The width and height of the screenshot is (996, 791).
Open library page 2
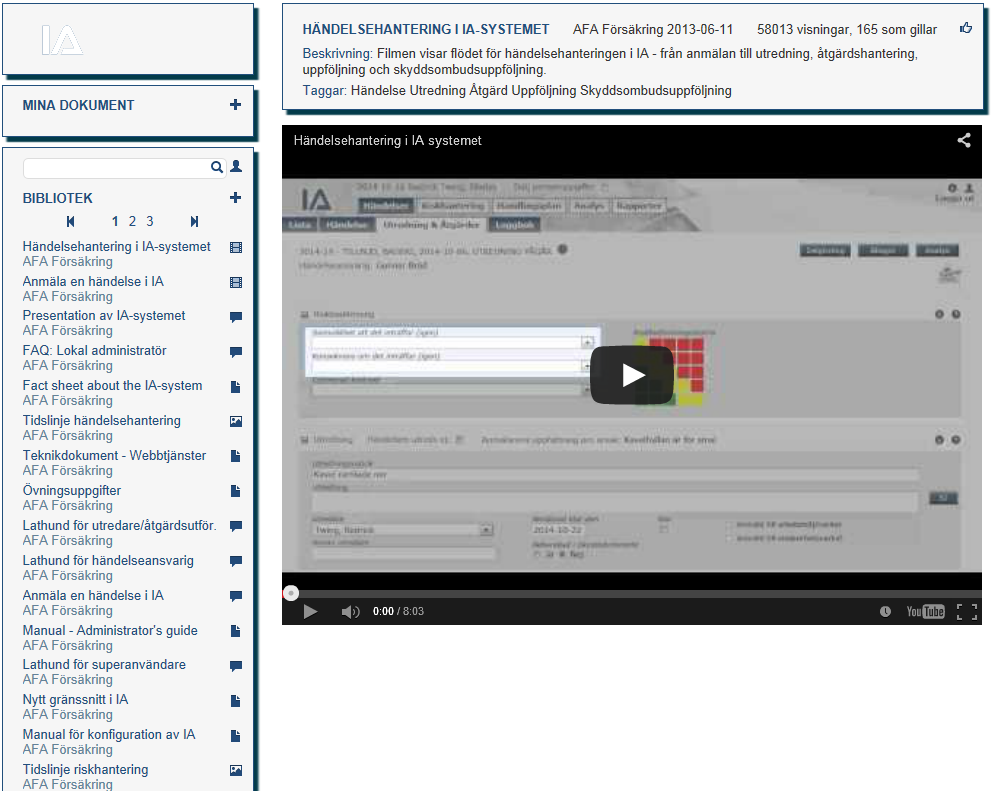tap(132, 221)
